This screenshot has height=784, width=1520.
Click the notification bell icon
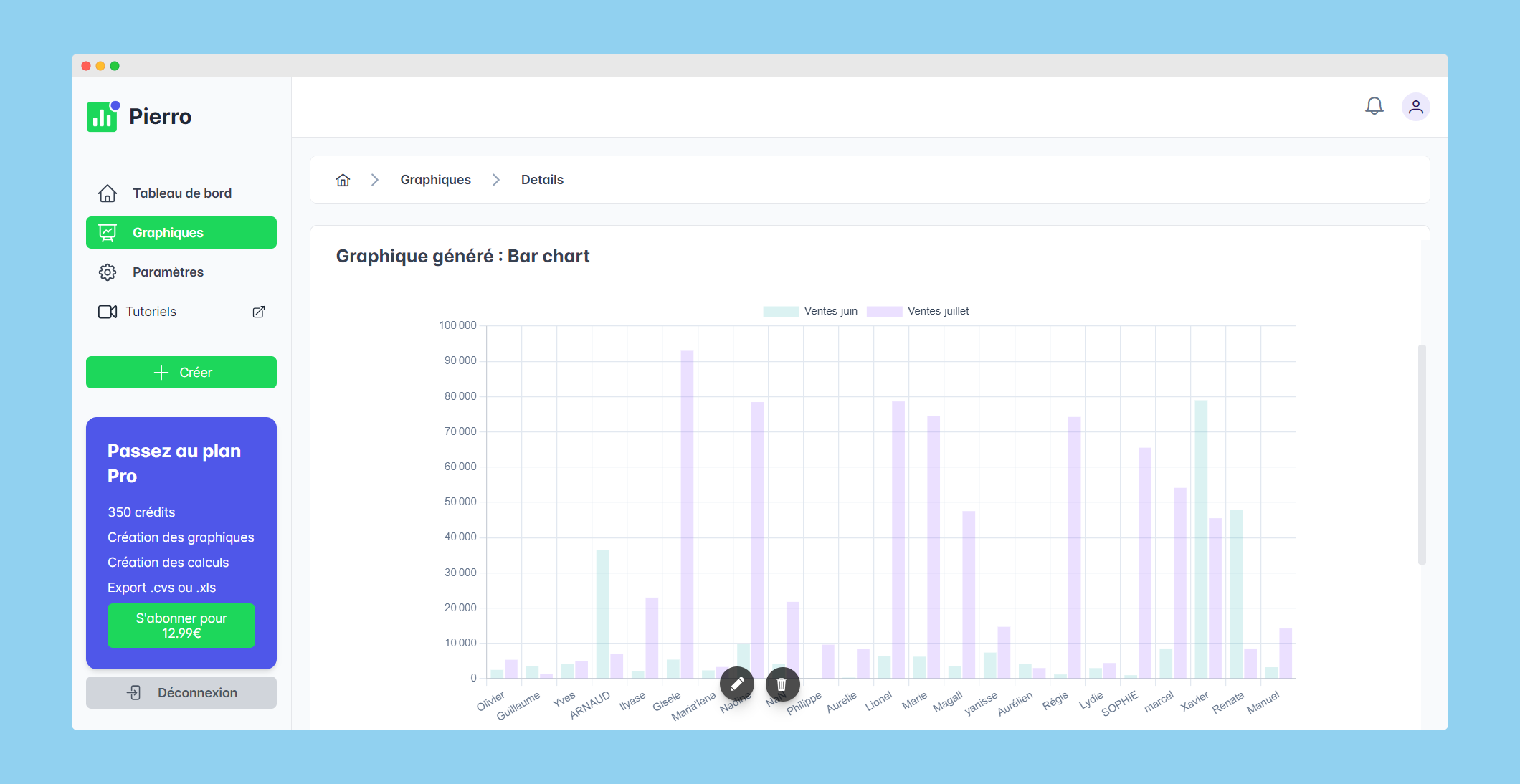click(1374, 107)
